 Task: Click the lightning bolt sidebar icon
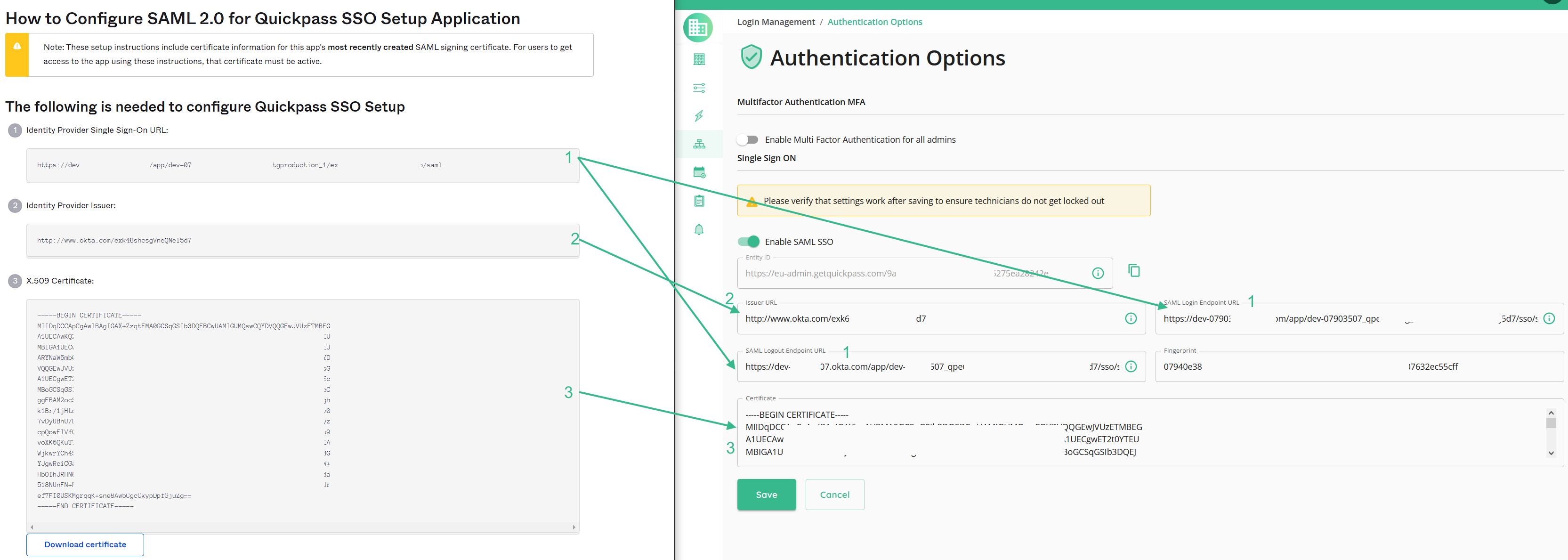699,116
